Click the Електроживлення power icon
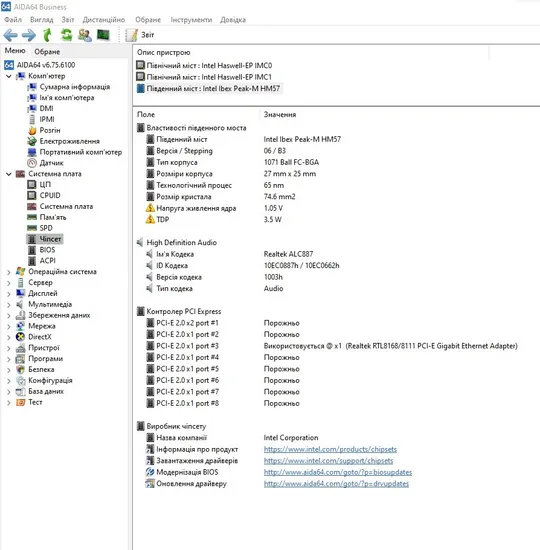Viewport: 540px width, 550px height. tap(32, 141)
